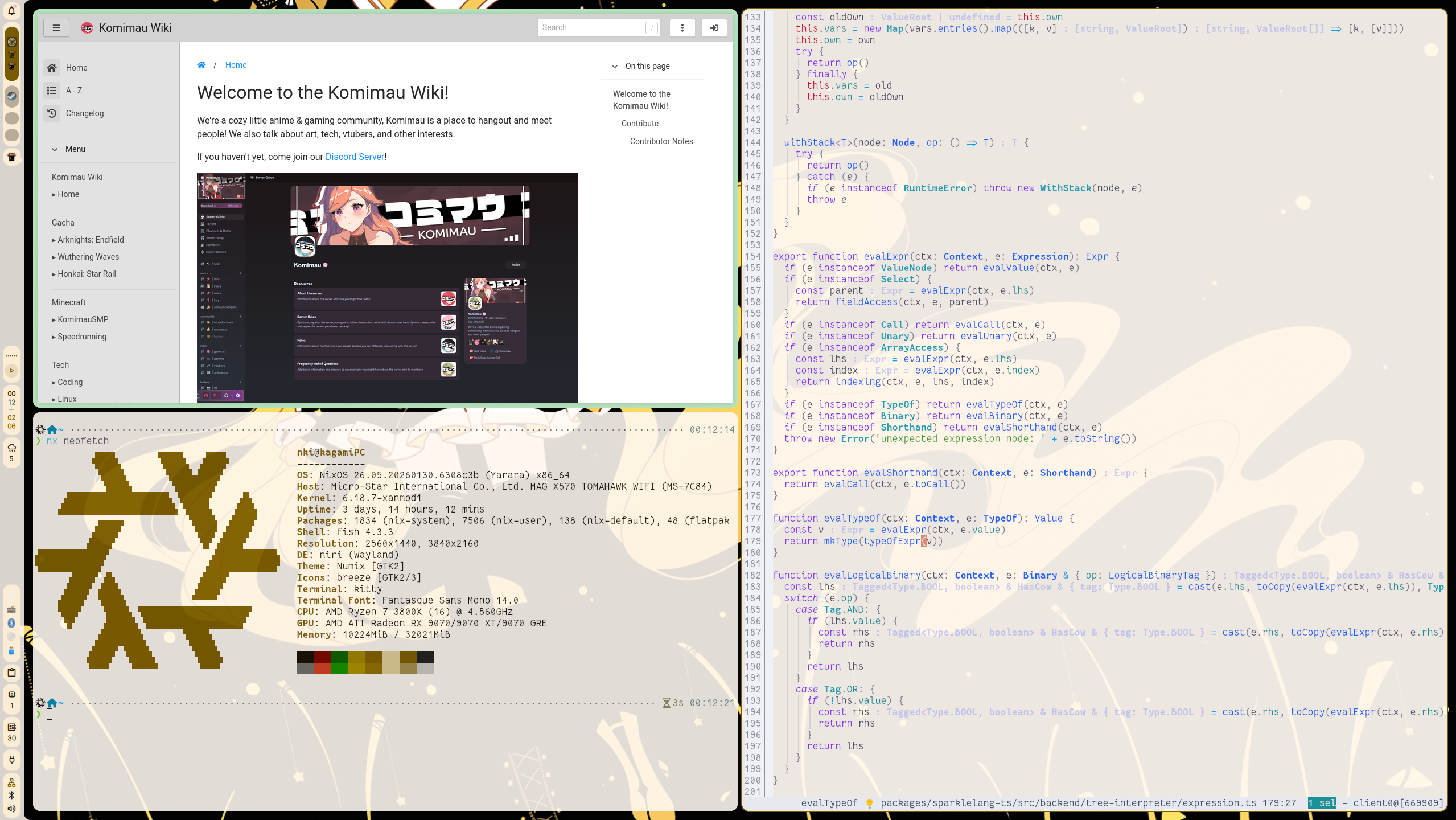The width and height of the screenshot is (1456, 820).
Task: Click the Changelog history icon in the sidebar
Action: [x=52, y=113]
